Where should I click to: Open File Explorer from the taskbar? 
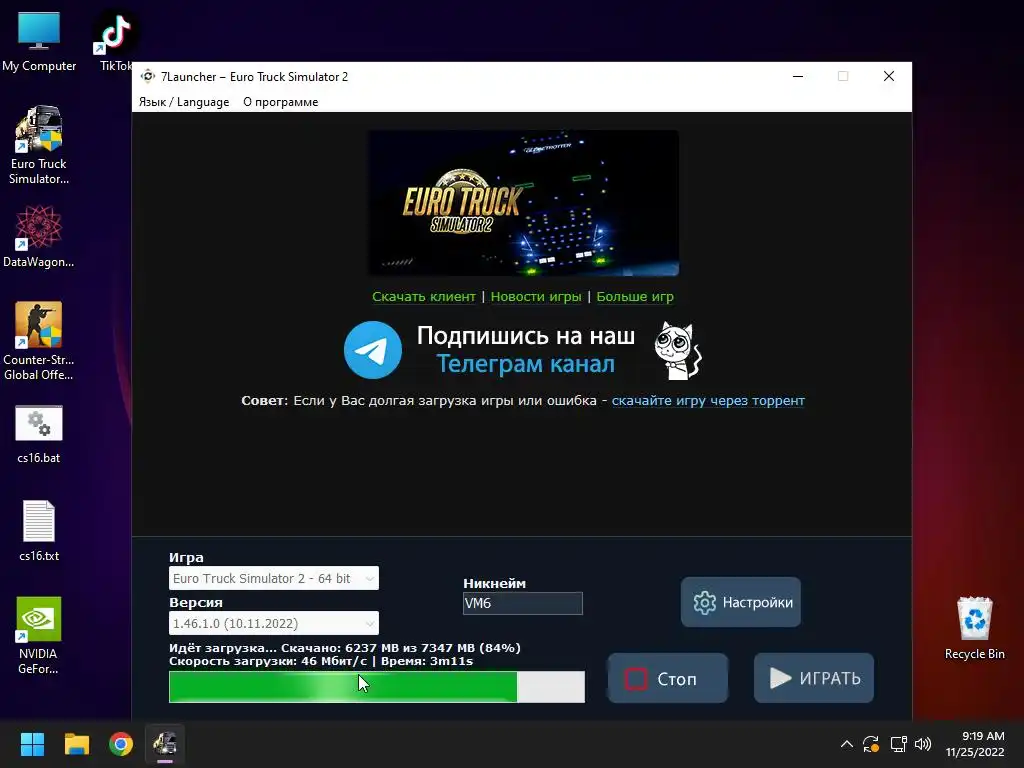click(76, 744)
